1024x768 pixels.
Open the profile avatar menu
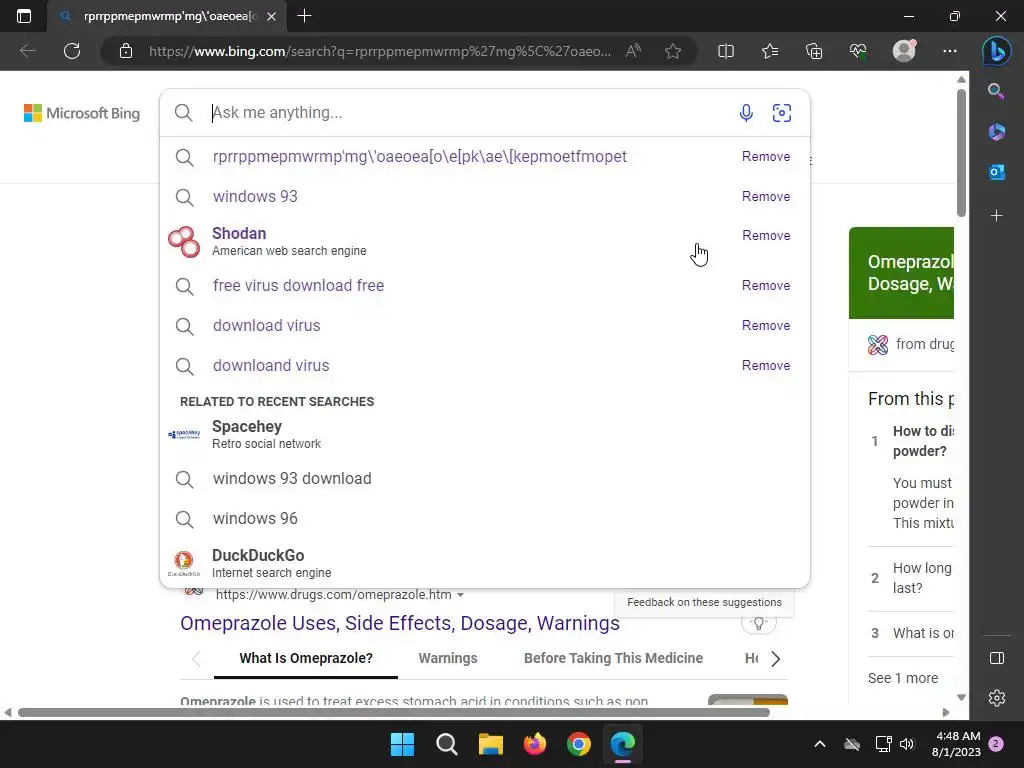904,50
